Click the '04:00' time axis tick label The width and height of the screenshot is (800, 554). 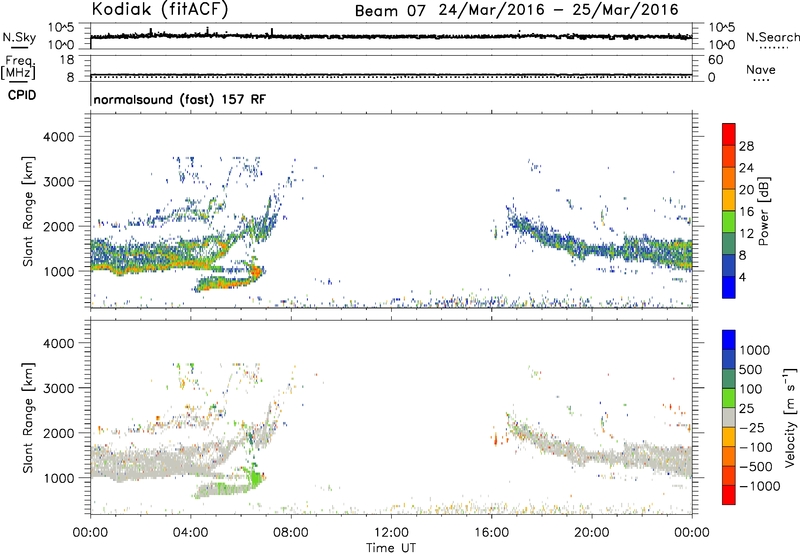[x=190, y=533]
